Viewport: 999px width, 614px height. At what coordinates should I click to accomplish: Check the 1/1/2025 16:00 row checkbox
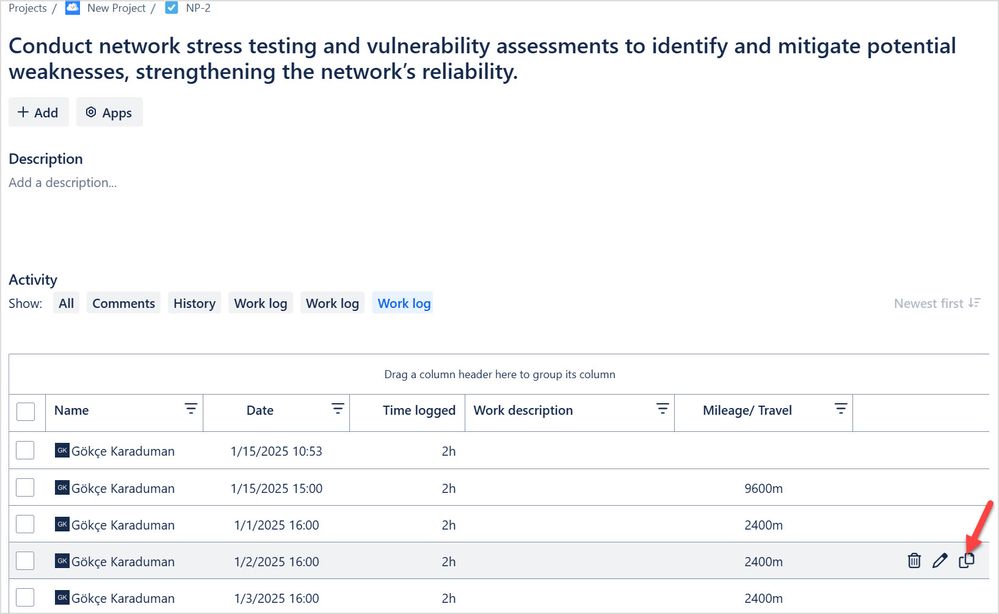coord(25,524)
